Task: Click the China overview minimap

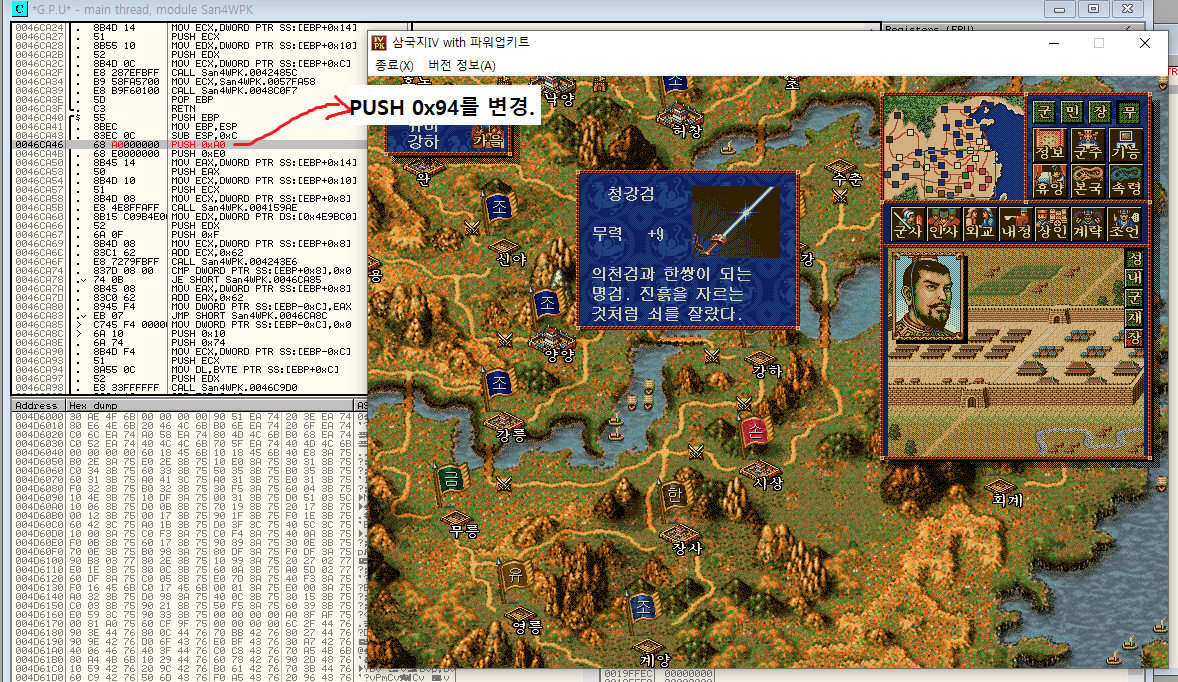Action: click(954, 148)
